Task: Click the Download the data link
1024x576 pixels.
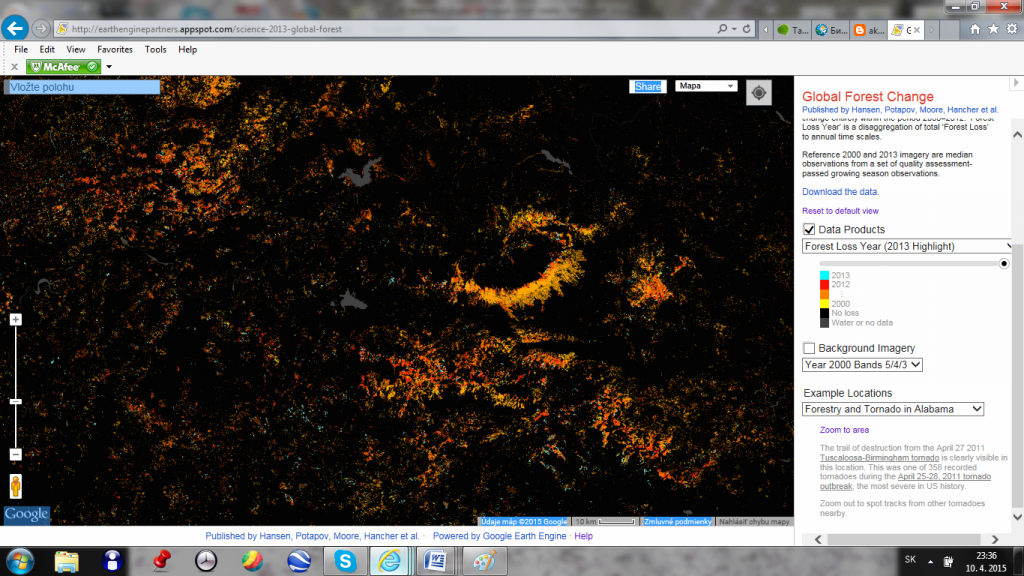Action: (x=840, y=191)
